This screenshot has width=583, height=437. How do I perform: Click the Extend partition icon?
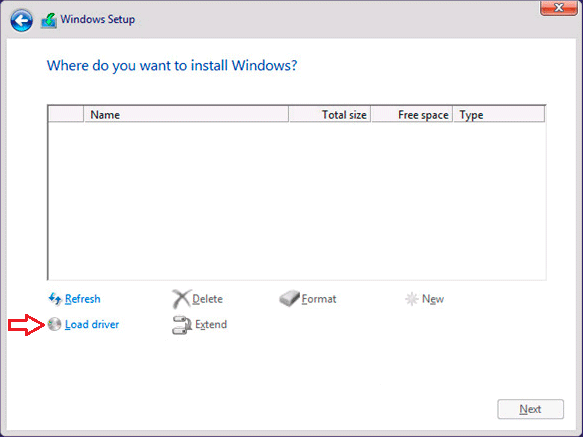181,325
